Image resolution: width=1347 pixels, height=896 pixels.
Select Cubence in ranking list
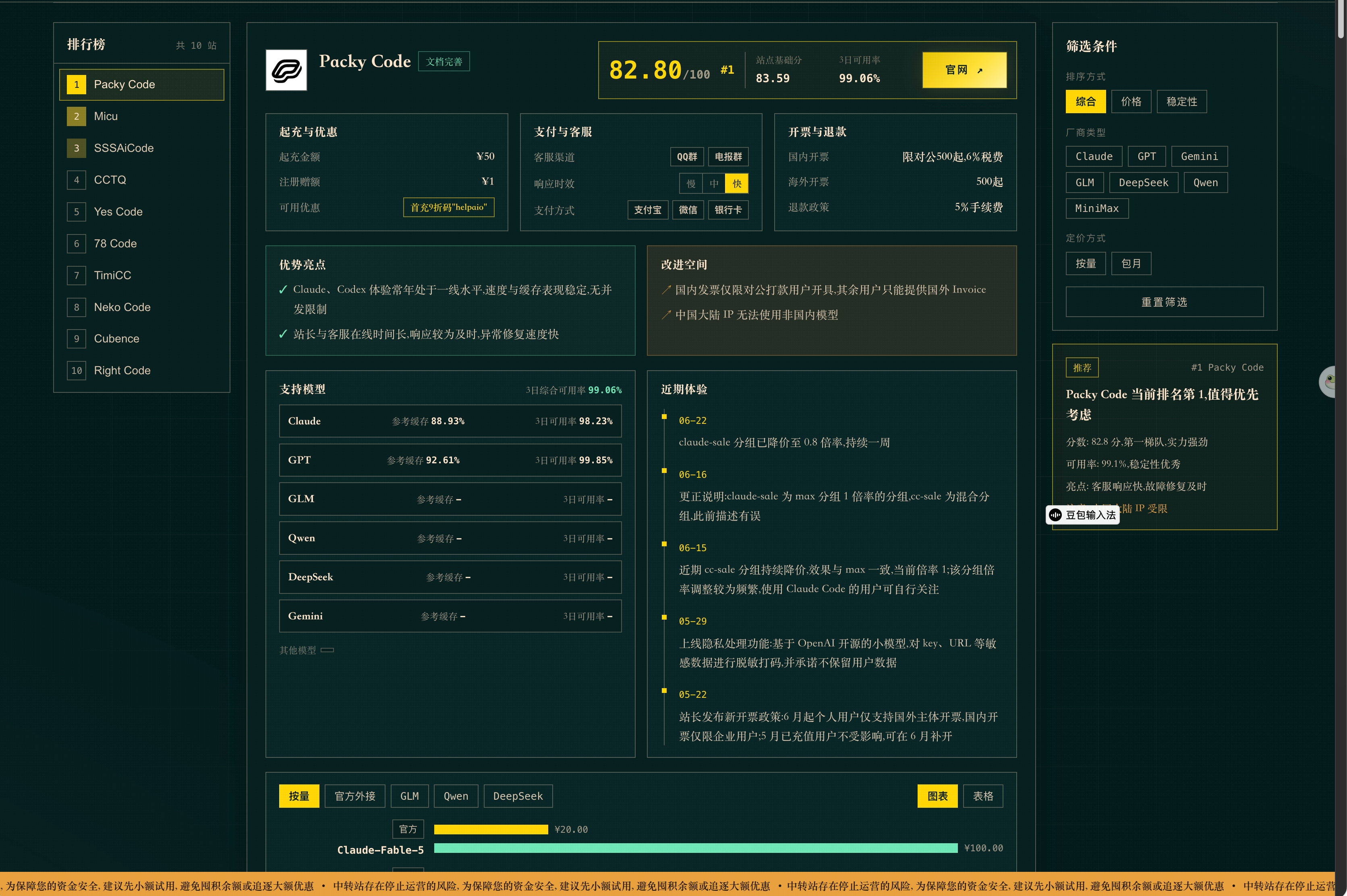(x=142, y=339)
